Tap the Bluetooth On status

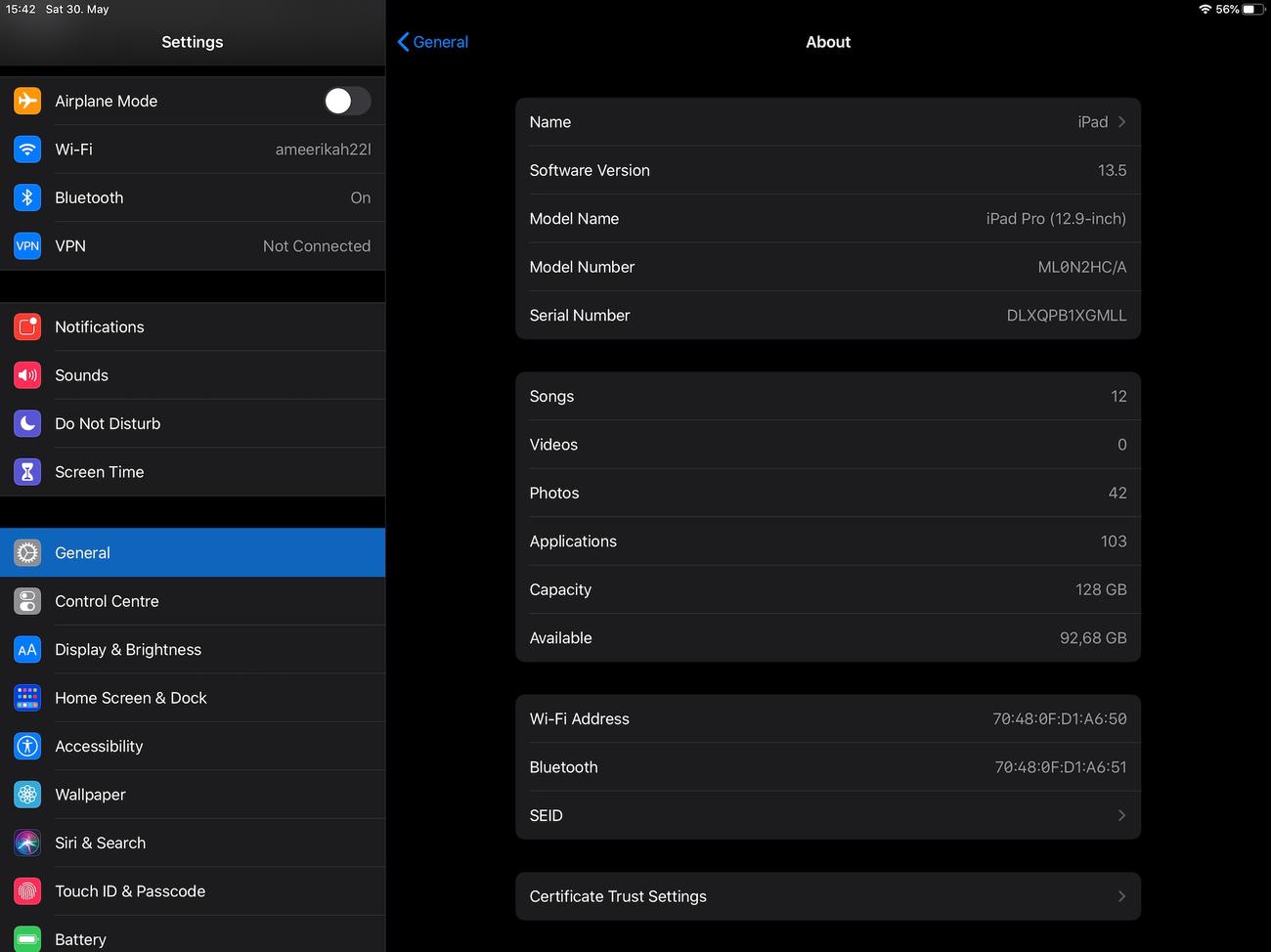pyautogui.click(x=361, y=197)
